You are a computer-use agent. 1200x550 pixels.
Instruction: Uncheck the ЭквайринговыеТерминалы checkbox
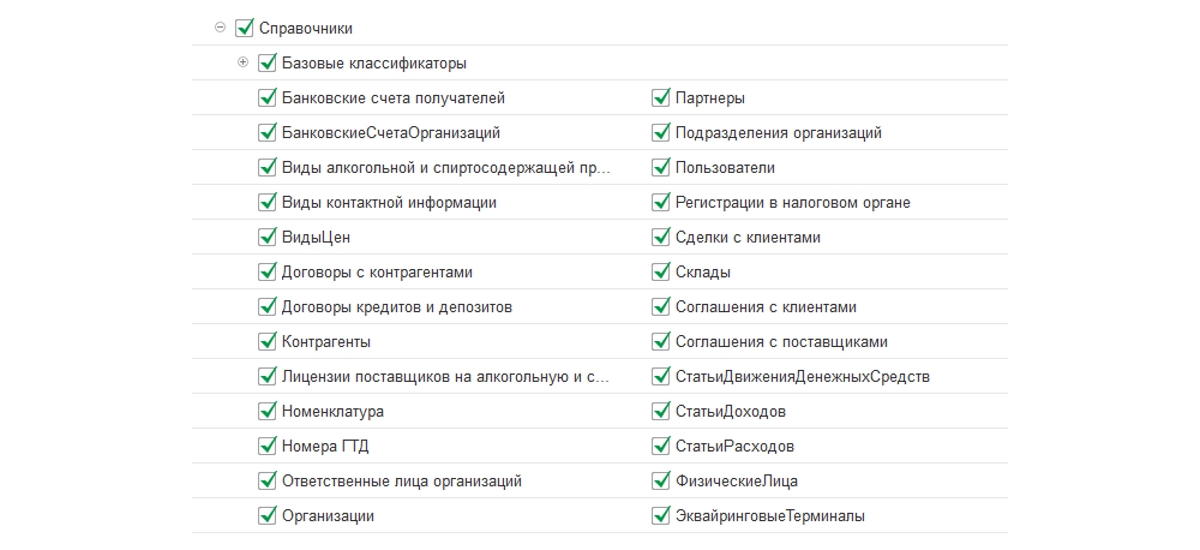[x=660, y=516]
